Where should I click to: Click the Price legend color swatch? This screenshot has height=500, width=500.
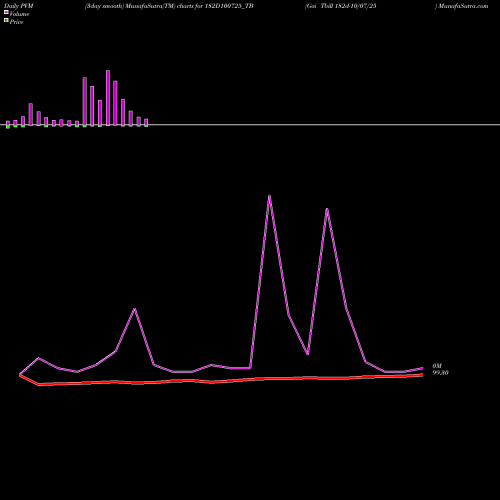6,20
